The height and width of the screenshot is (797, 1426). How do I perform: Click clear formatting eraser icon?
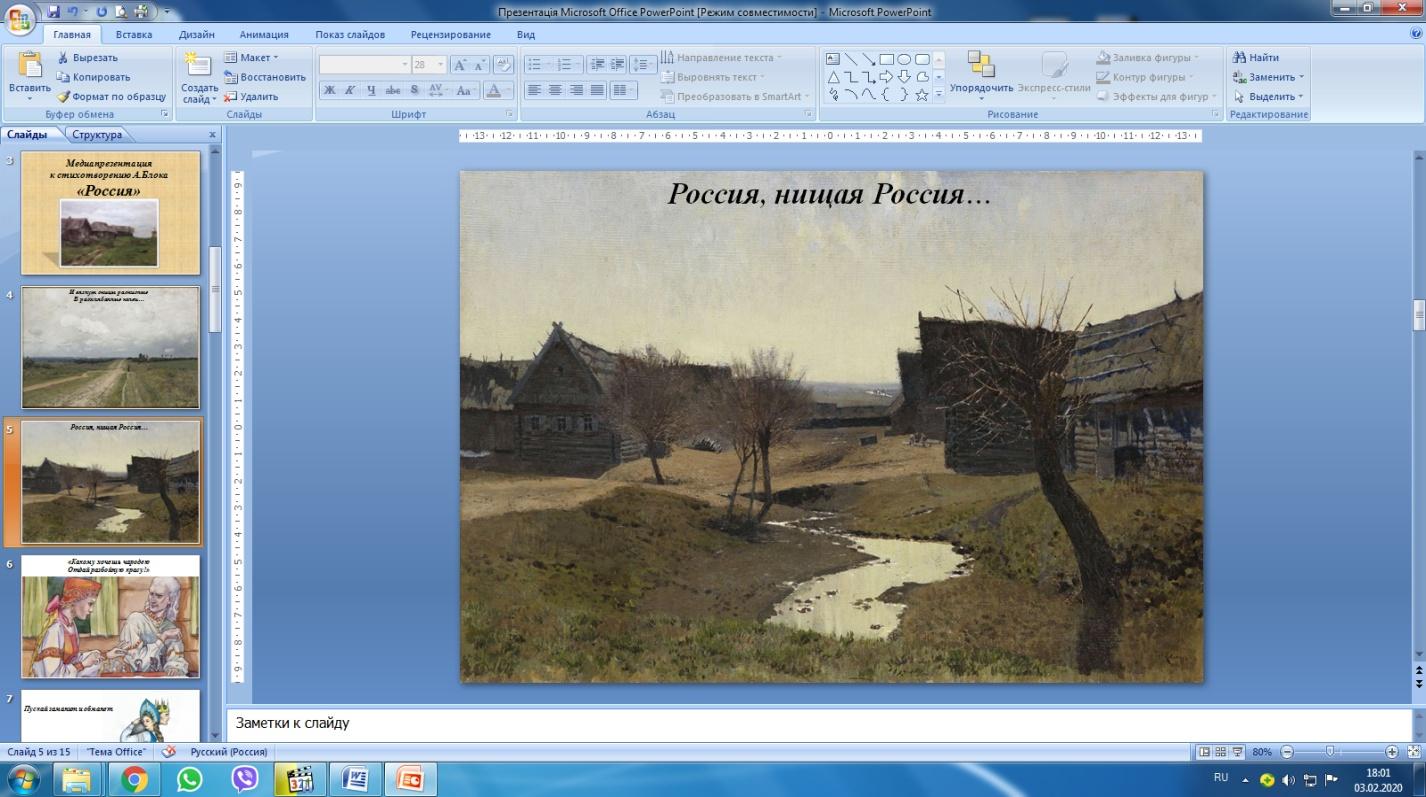click(504, 64)
